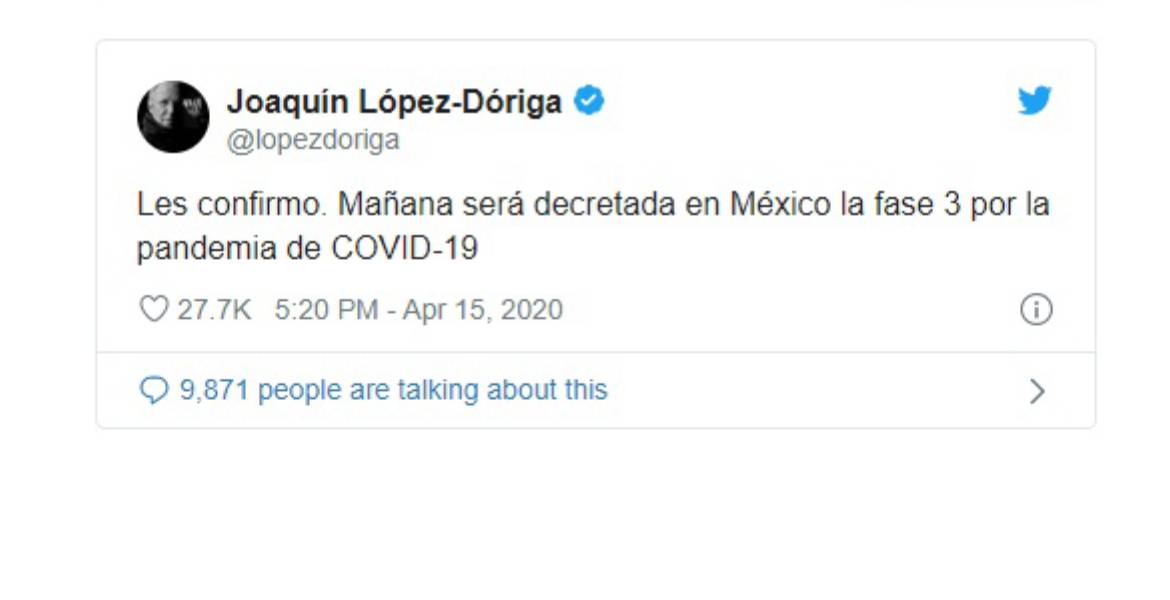Screen dimensions: 1170x600
Task: Visit the @lopezdoriga handle
Action: [313, 140]
